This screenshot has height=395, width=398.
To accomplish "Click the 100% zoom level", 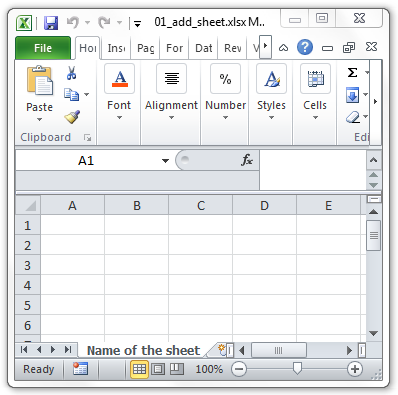I will [x=209, y=369].
